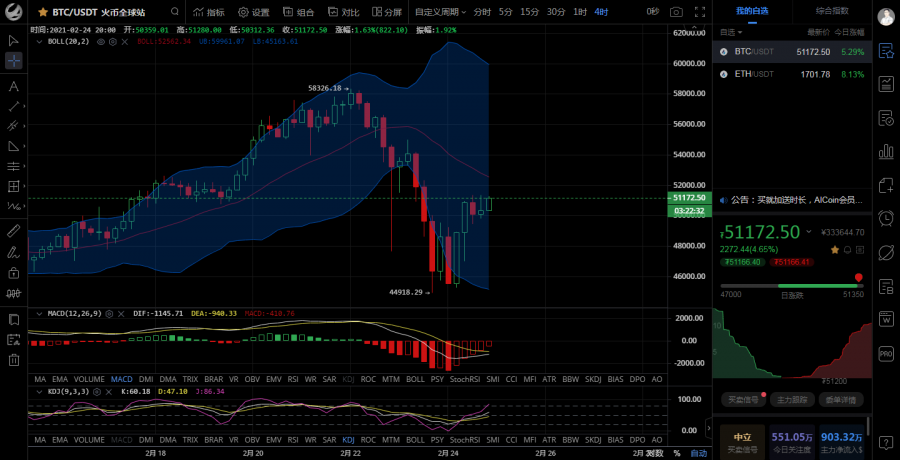This screenshot has width=900, height=460.
Task: Click the bell alert icon near price
Action: pos(847,249)
